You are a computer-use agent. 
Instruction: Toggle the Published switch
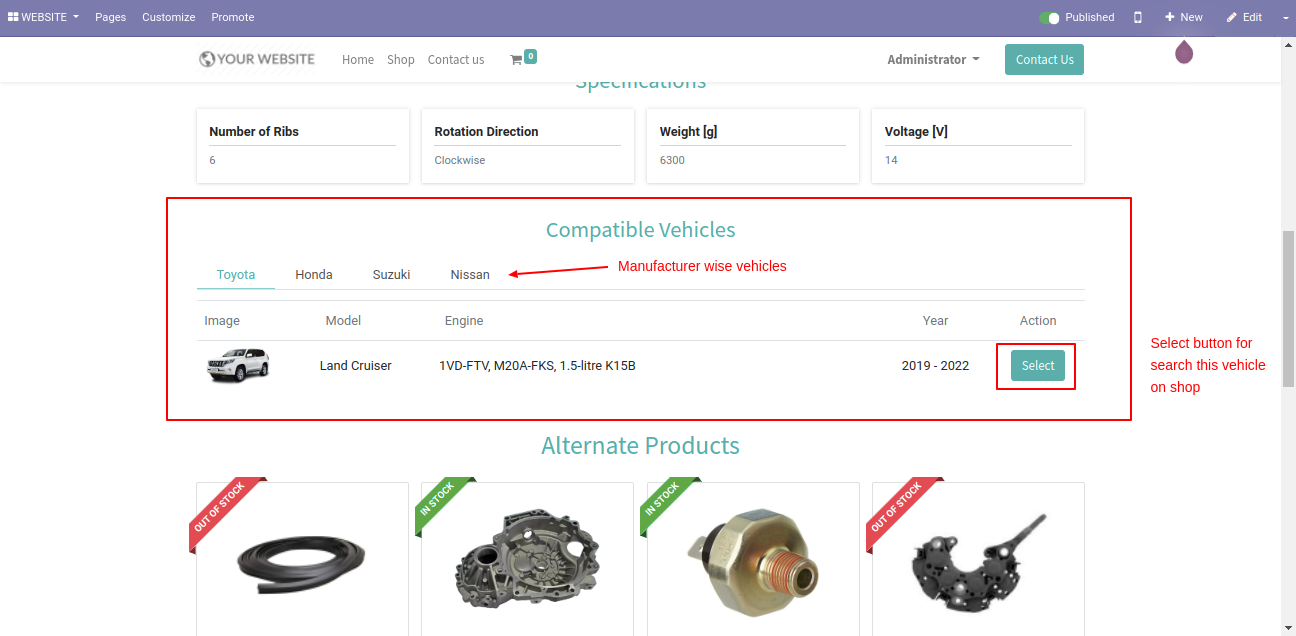tap(1049, 17)
